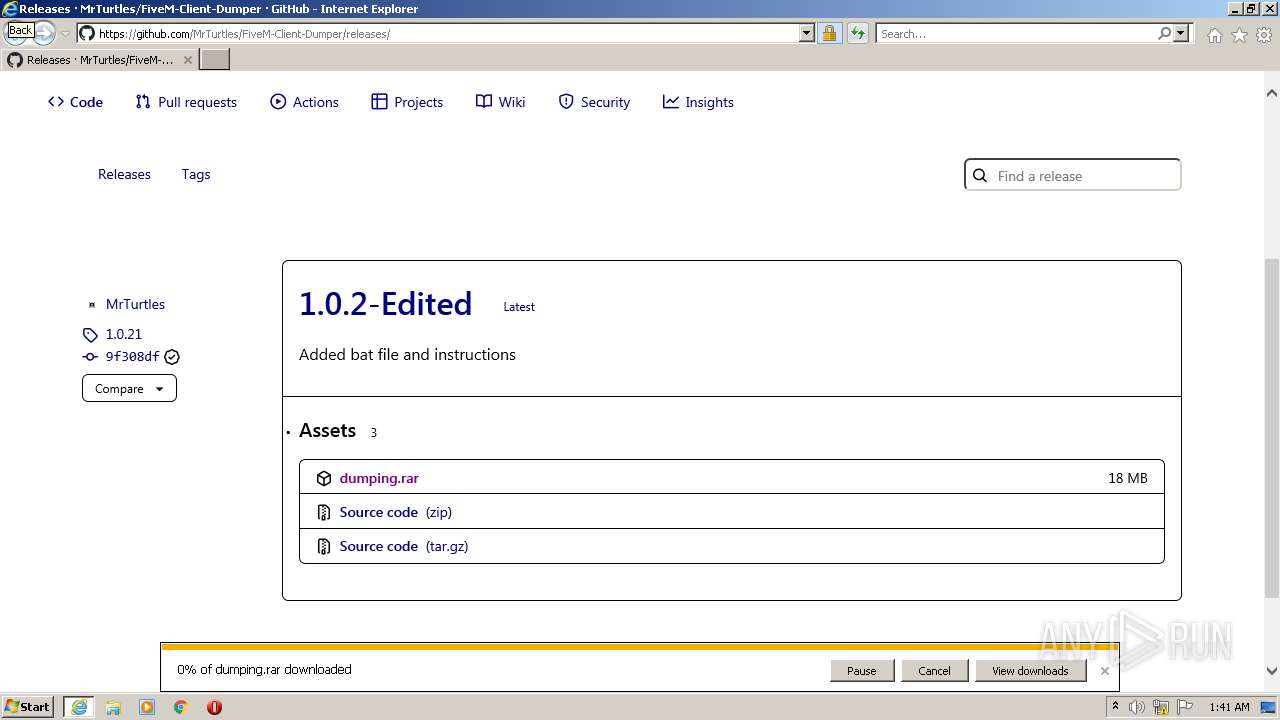Open the Insights tab

pos(698,102)
